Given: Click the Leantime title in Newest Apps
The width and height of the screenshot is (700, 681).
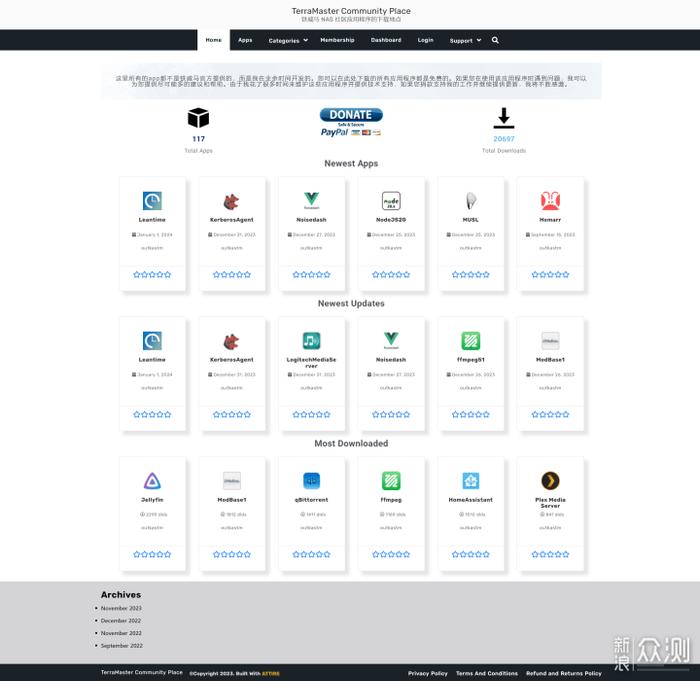Looking at the screenshot, I should click(x=152, y=220).
